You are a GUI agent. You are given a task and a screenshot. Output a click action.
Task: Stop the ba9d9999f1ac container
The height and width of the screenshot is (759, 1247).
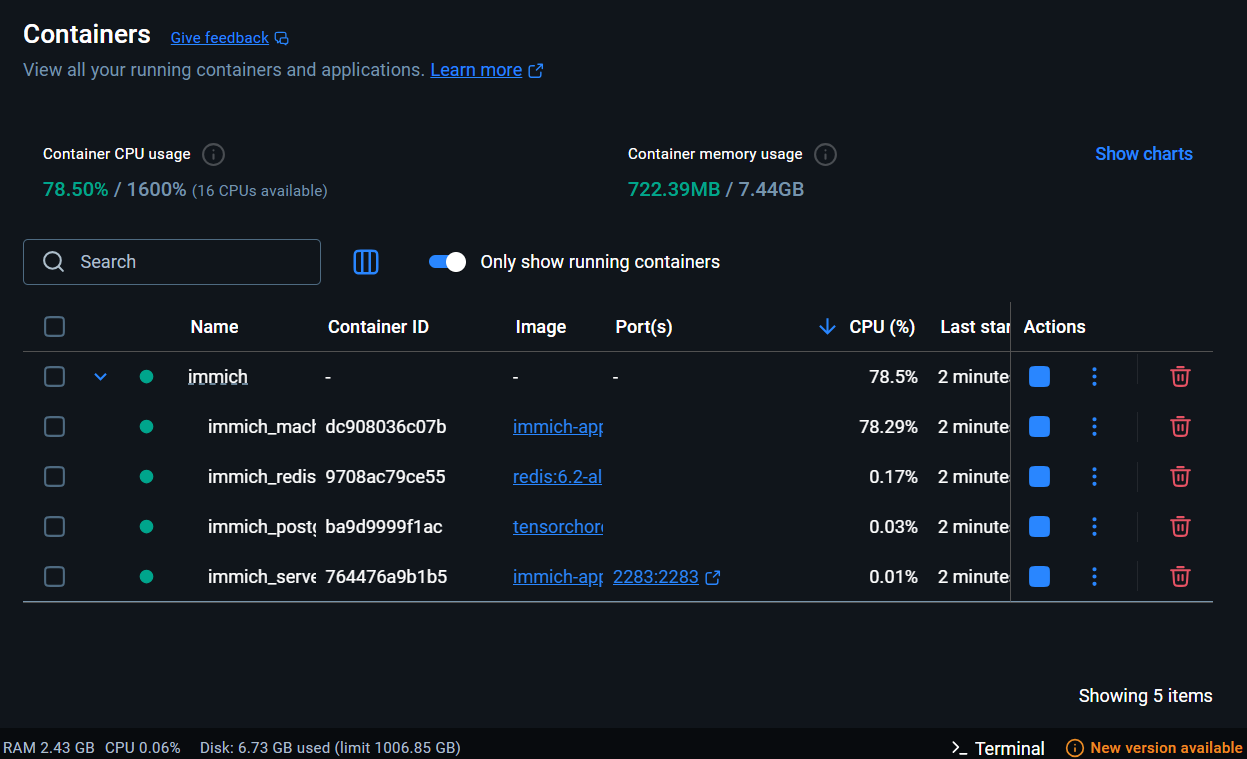coord(1039,527)
